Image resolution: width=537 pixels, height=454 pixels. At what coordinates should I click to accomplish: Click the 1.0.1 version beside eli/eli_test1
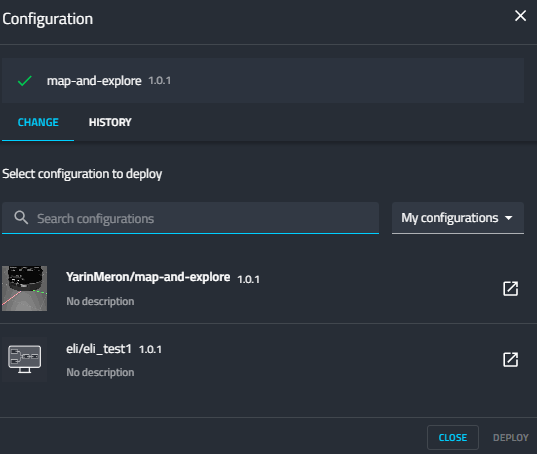(150, 350)
